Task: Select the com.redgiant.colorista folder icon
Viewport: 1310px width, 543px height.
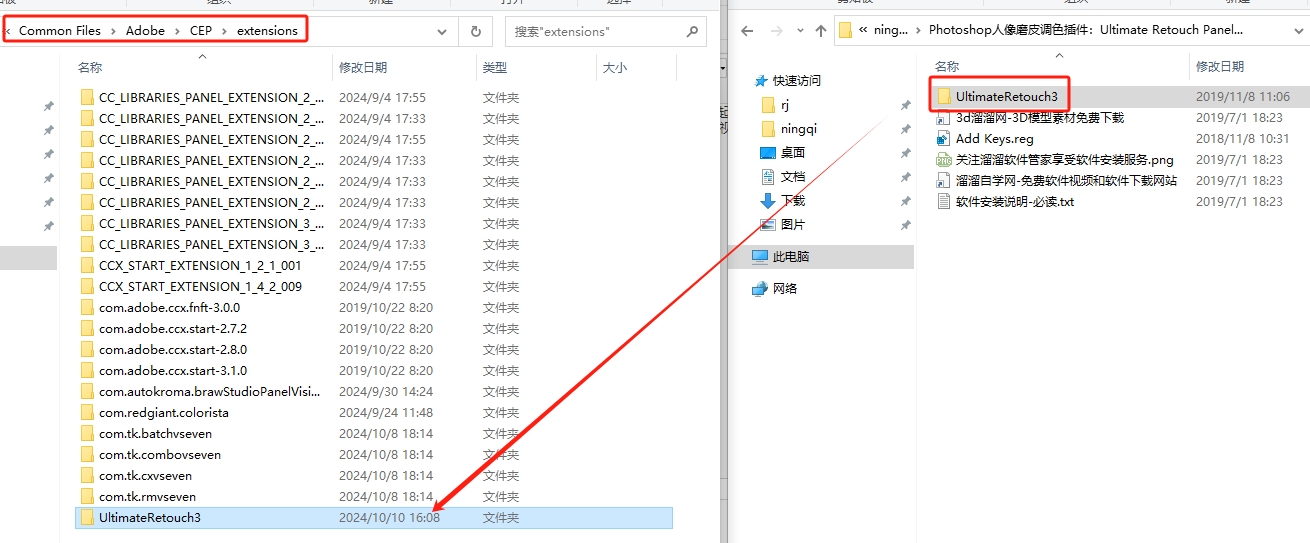Action: (87, 412)
